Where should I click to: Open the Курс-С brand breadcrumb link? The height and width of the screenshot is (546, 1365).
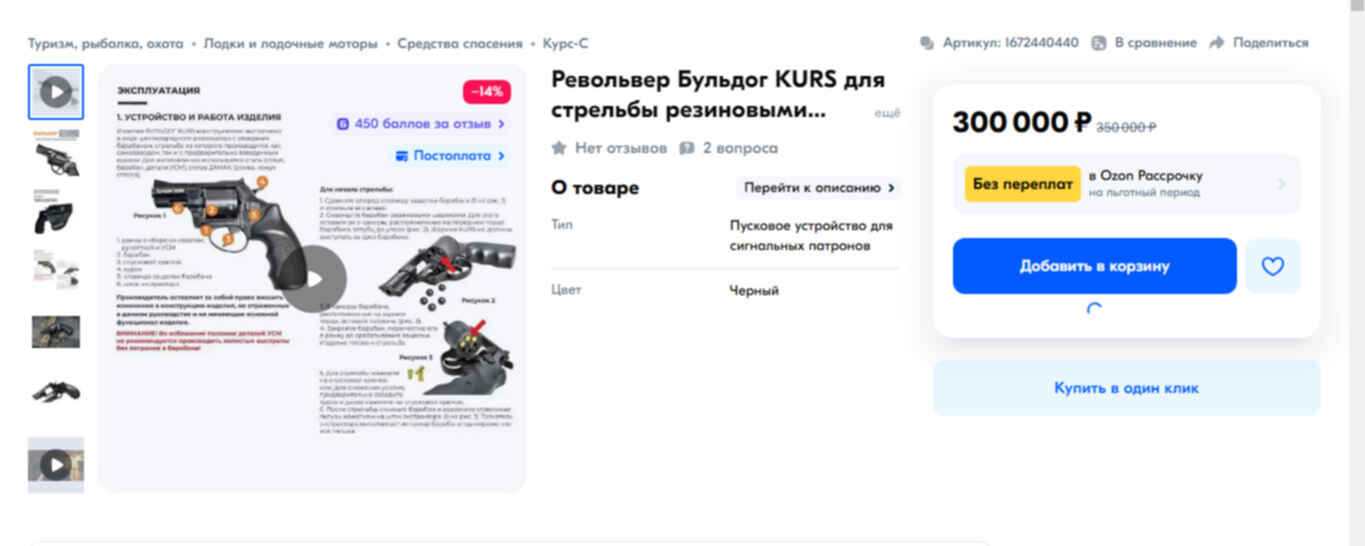click(566, 44)
